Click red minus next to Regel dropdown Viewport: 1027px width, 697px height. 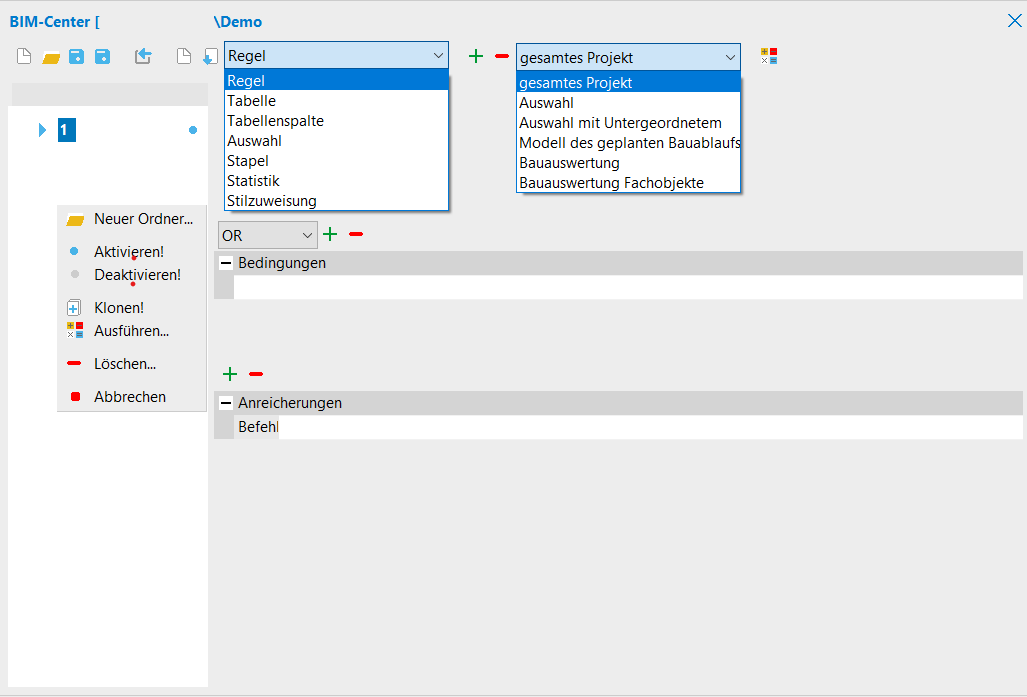[502, 56]
